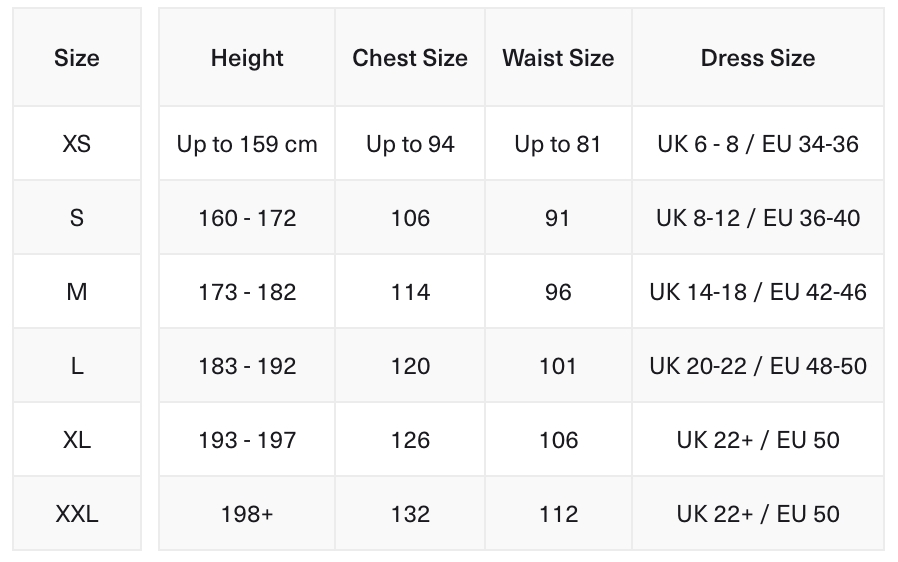Click the Waist Size column header
The image size is (898, 562).
click(558, 58)
